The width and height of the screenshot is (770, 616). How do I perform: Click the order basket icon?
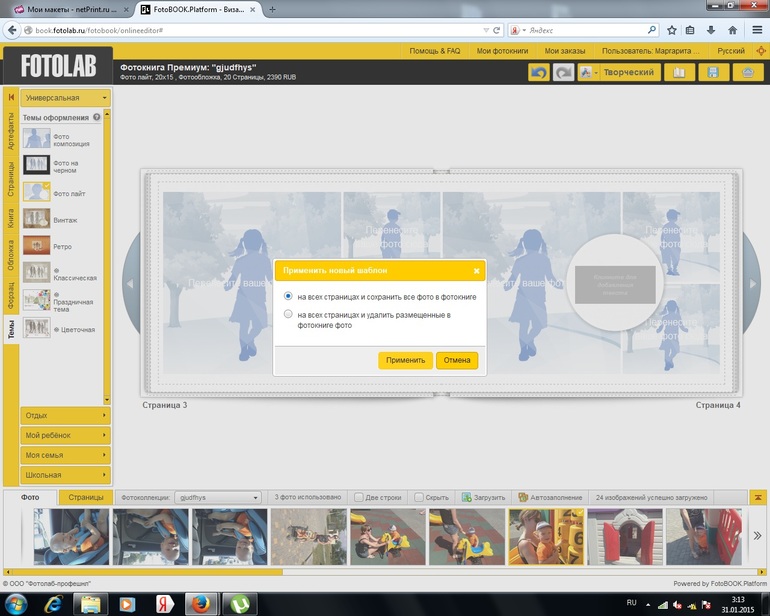(x=745, y=73)
